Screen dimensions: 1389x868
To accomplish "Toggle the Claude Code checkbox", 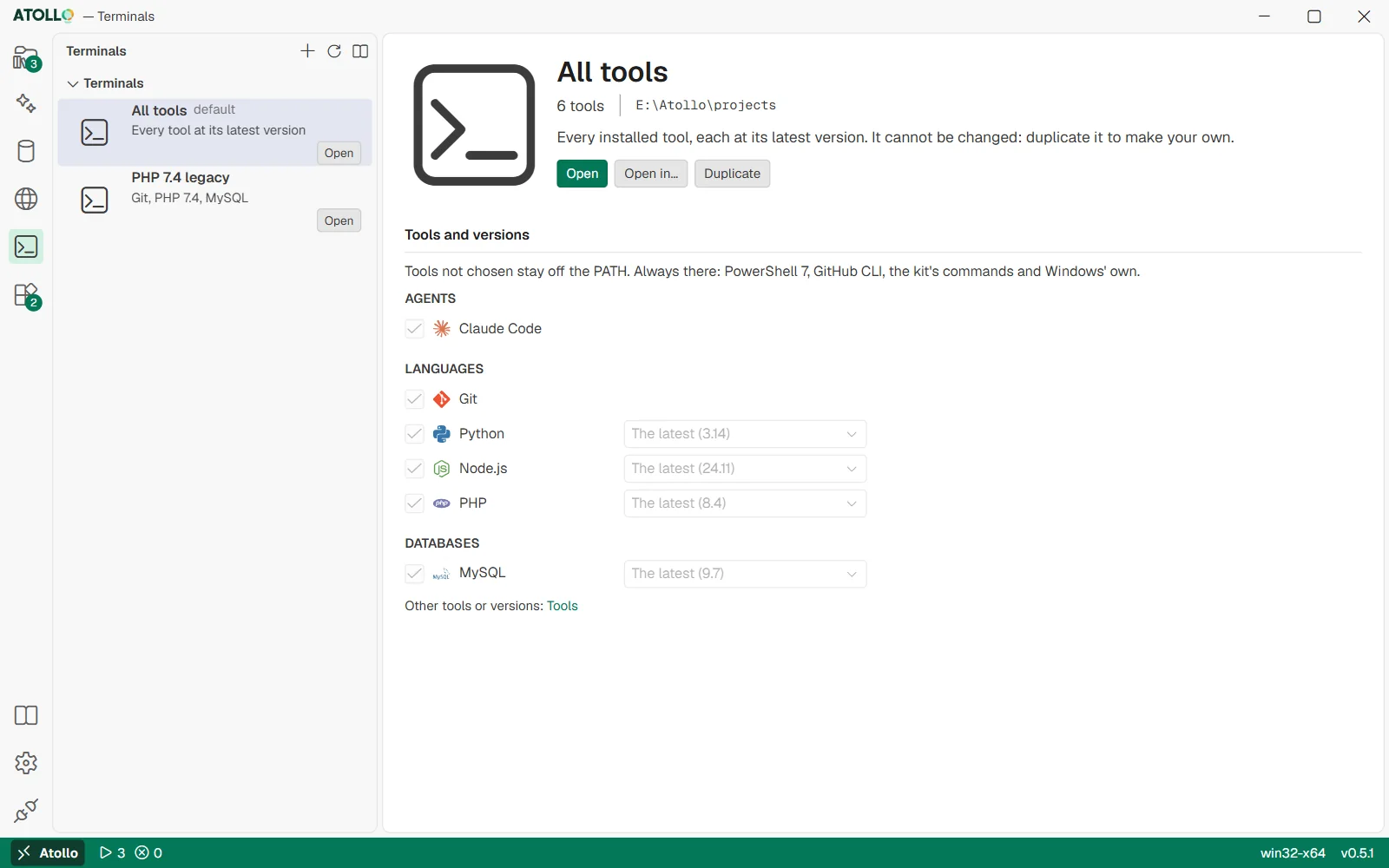I will pyautogui.click(x=414, y=329).
